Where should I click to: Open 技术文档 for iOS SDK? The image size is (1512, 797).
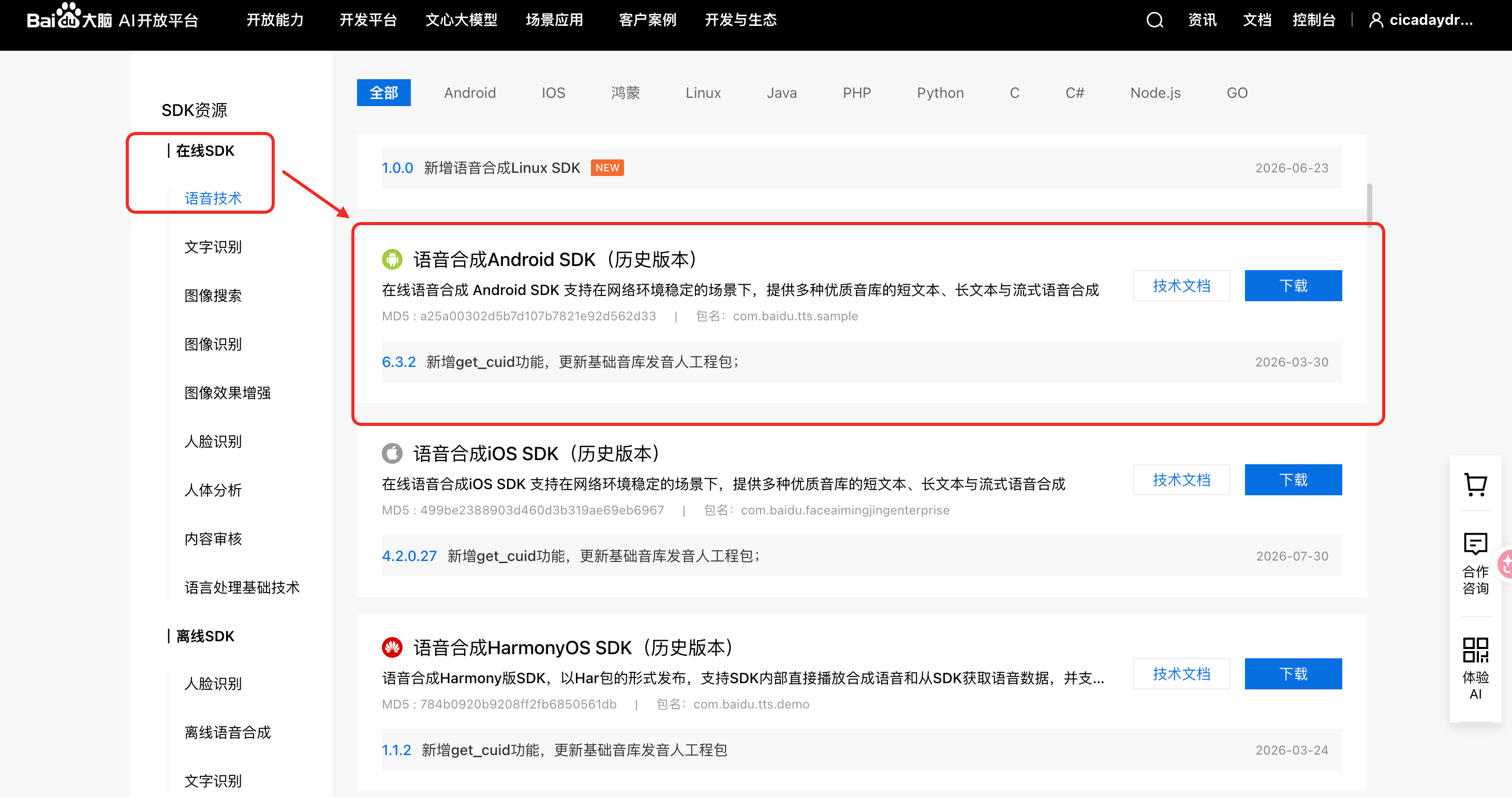pos(1181,480)
